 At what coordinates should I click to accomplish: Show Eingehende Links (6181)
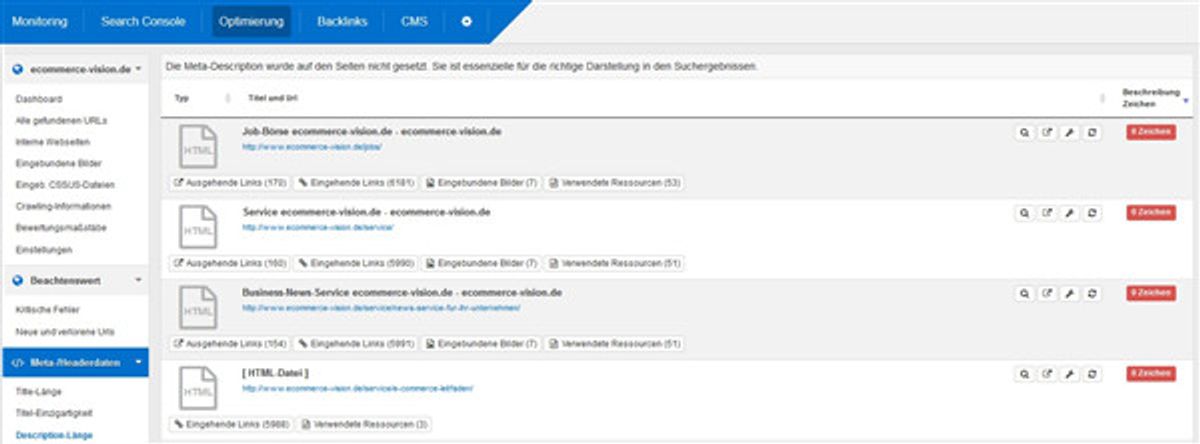[x=355, y=183]
